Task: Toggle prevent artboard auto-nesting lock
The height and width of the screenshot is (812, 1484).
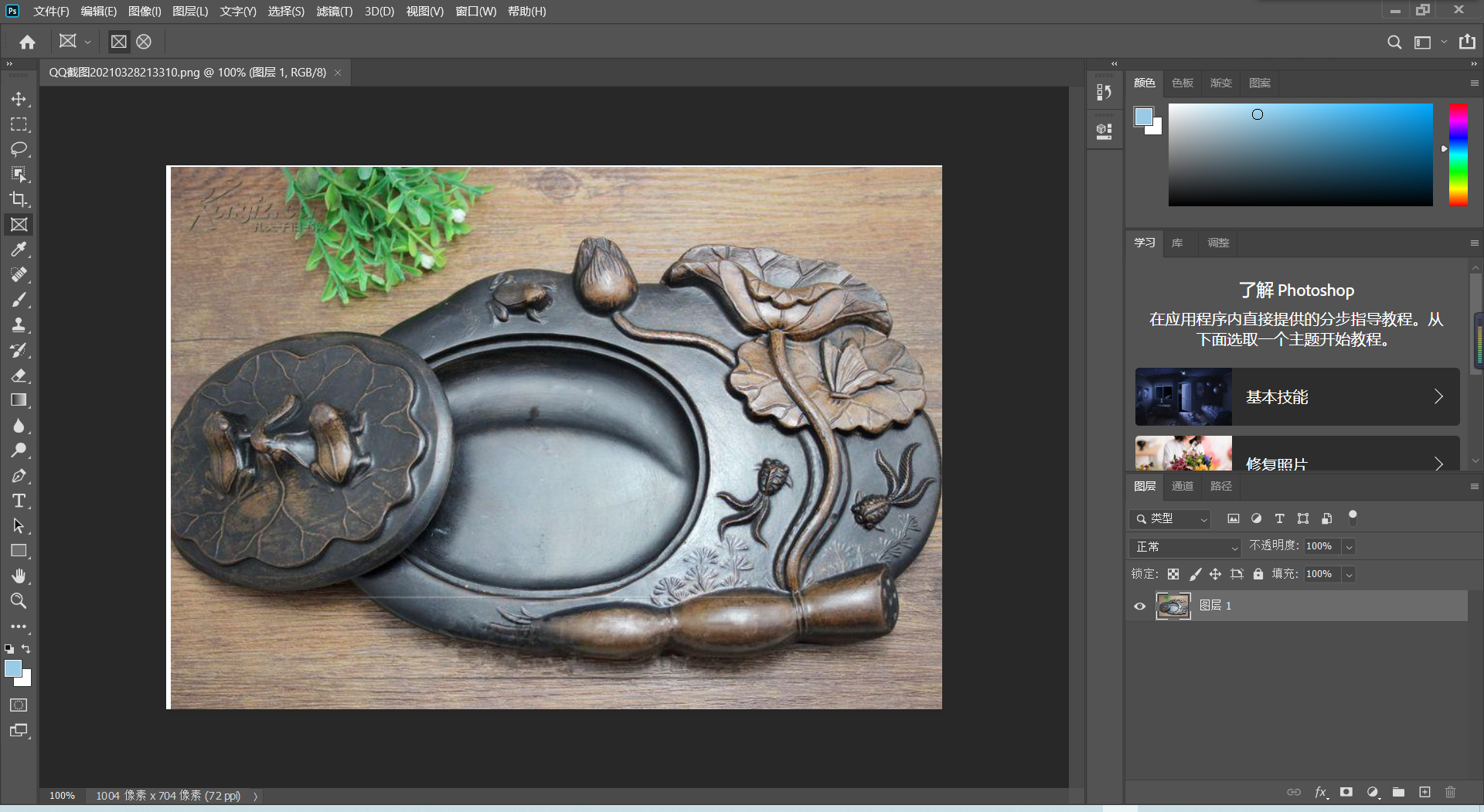Action: coord(1237,574)
